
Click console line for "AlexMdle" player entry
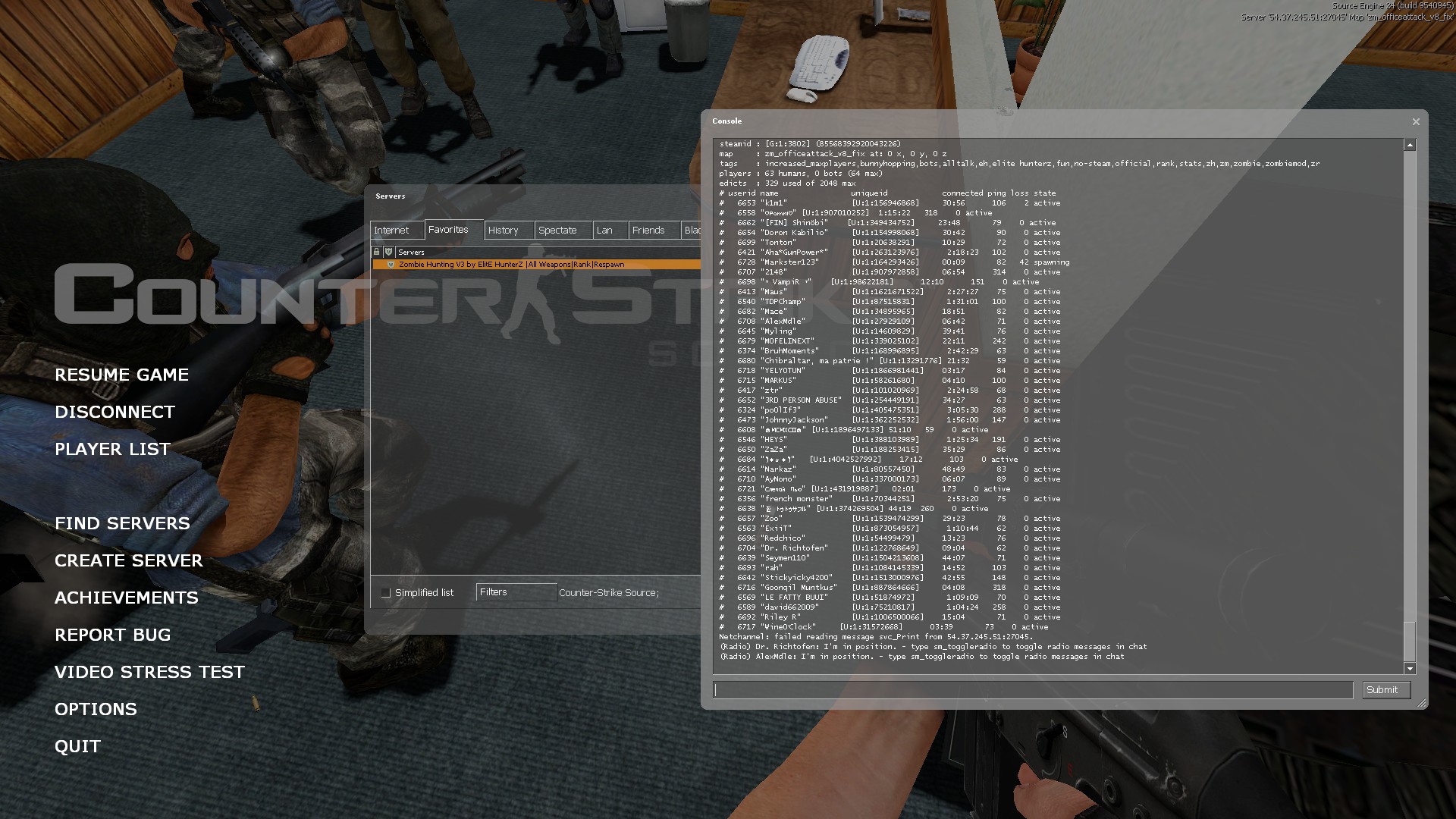(890, 322)
